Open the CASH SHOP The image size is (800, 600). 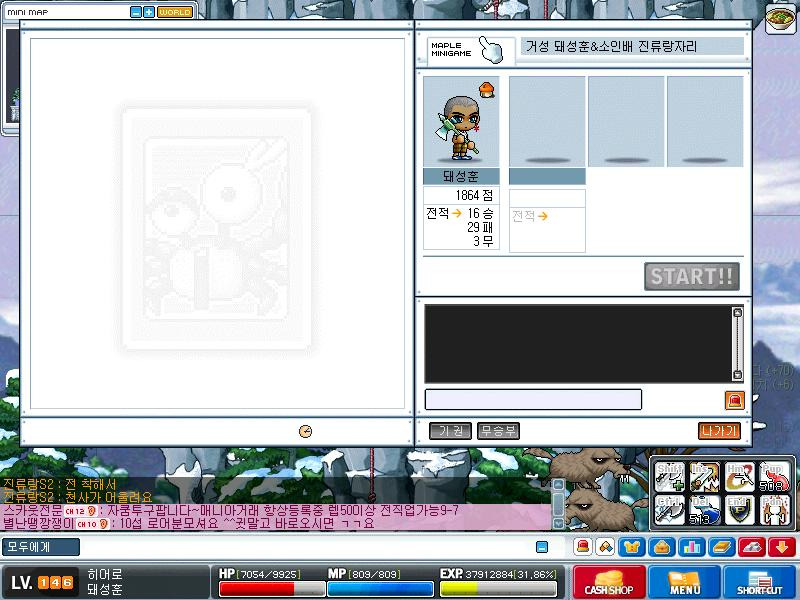609,582
